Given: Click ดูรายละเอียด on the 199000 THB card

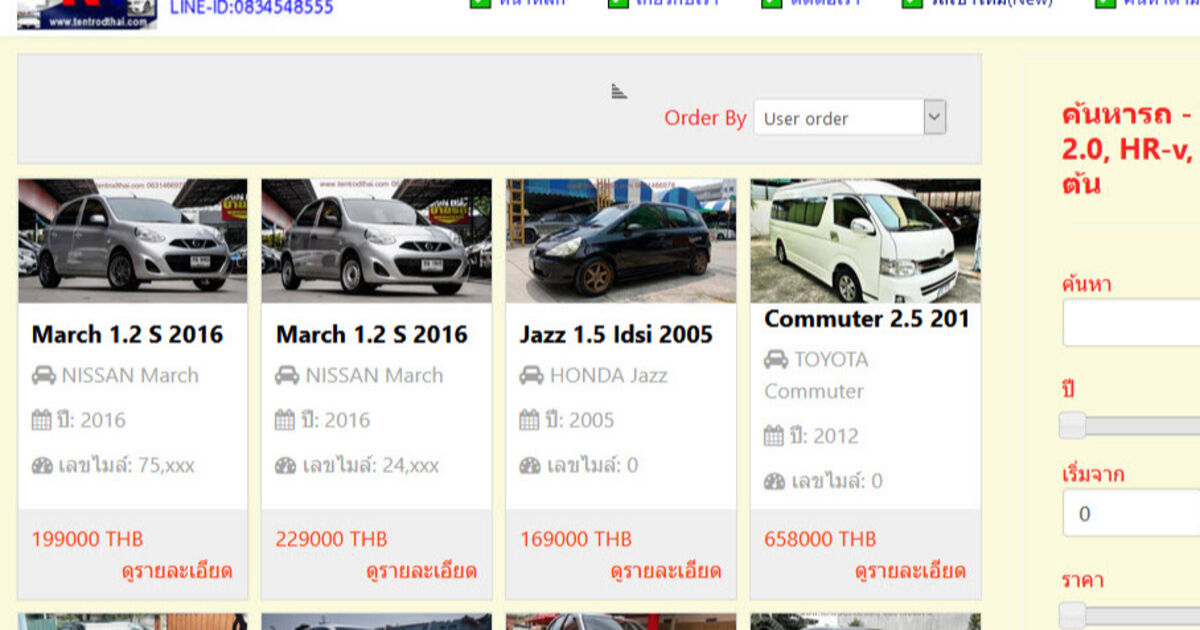Looking at the screenshot, I should point(177,572).
